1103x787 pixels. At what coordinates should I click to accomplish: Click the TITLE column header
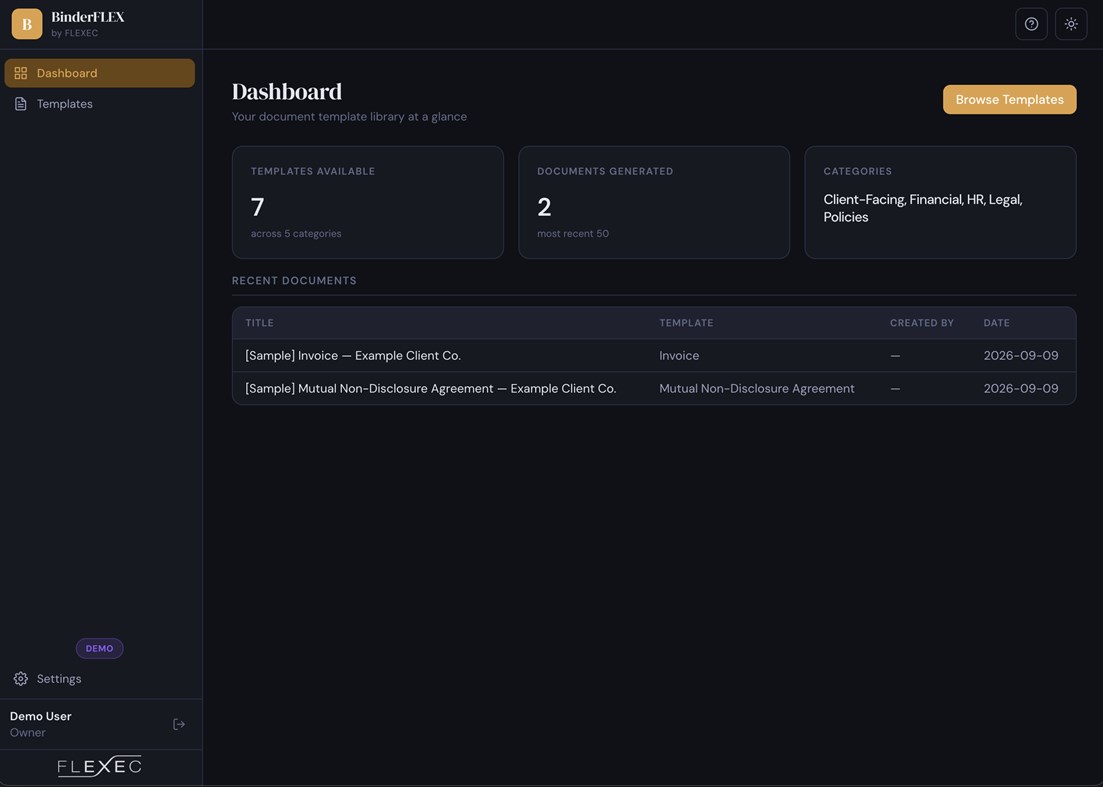[260, 323]
